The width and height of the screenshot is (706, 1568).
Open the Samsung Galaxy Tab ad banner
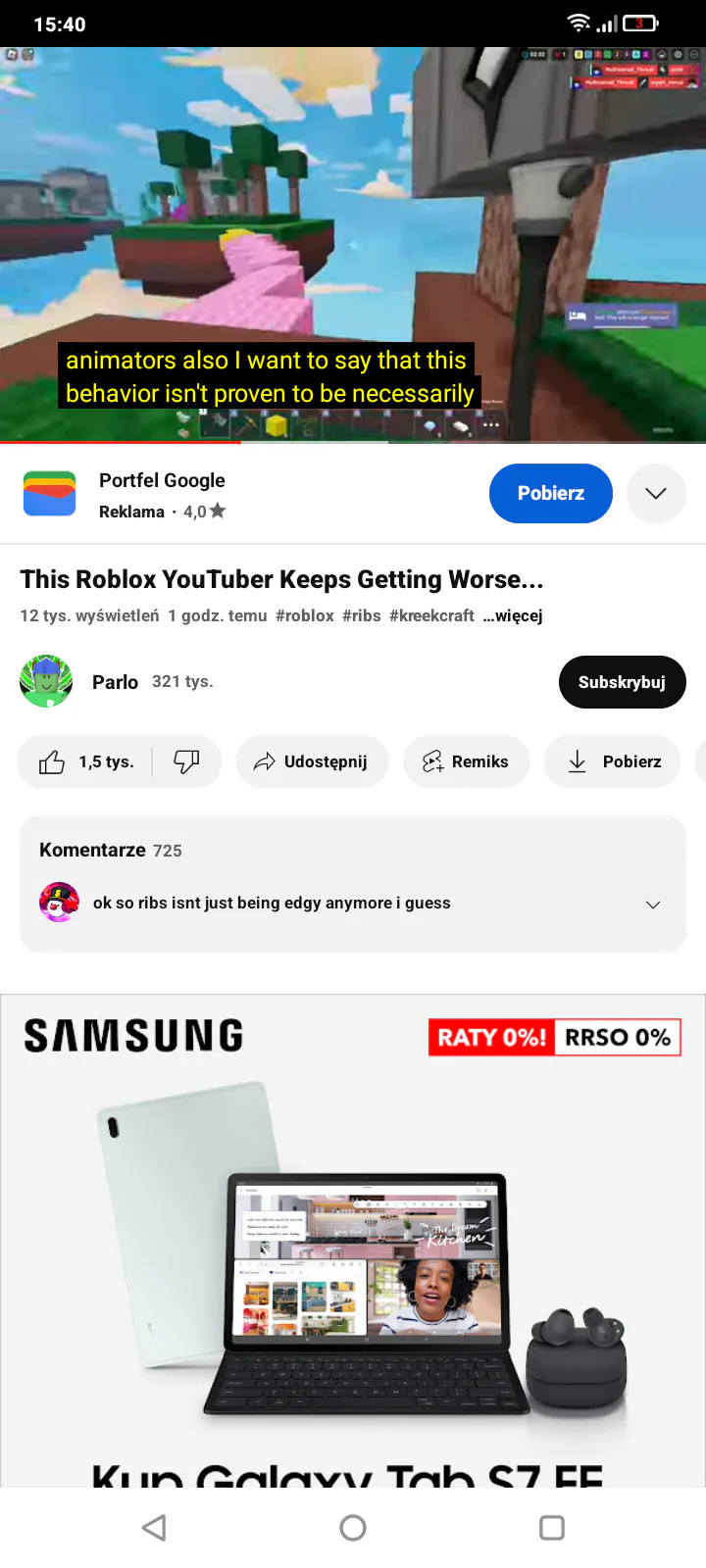click(353, 1241)
